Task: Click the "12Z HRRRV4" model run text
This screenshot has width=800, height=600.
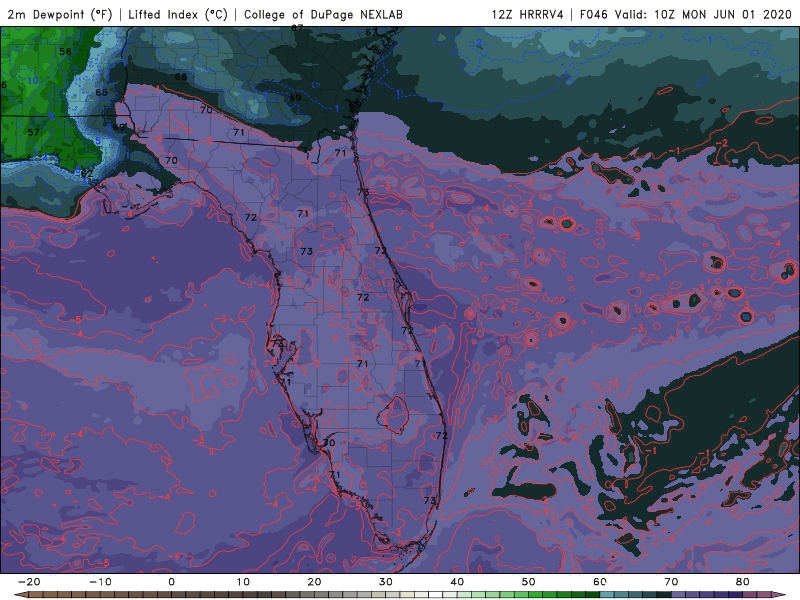Action: coord(528,14)
